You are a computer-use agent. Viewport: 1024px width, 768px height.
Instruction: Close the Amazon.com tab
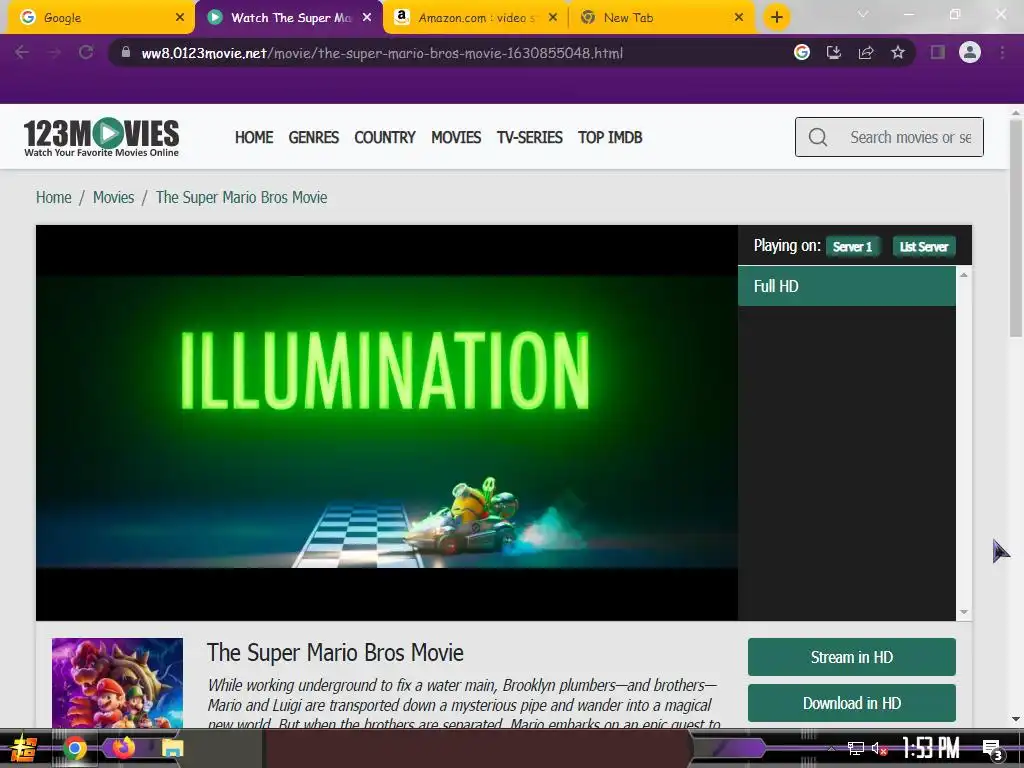click(552, 18)
